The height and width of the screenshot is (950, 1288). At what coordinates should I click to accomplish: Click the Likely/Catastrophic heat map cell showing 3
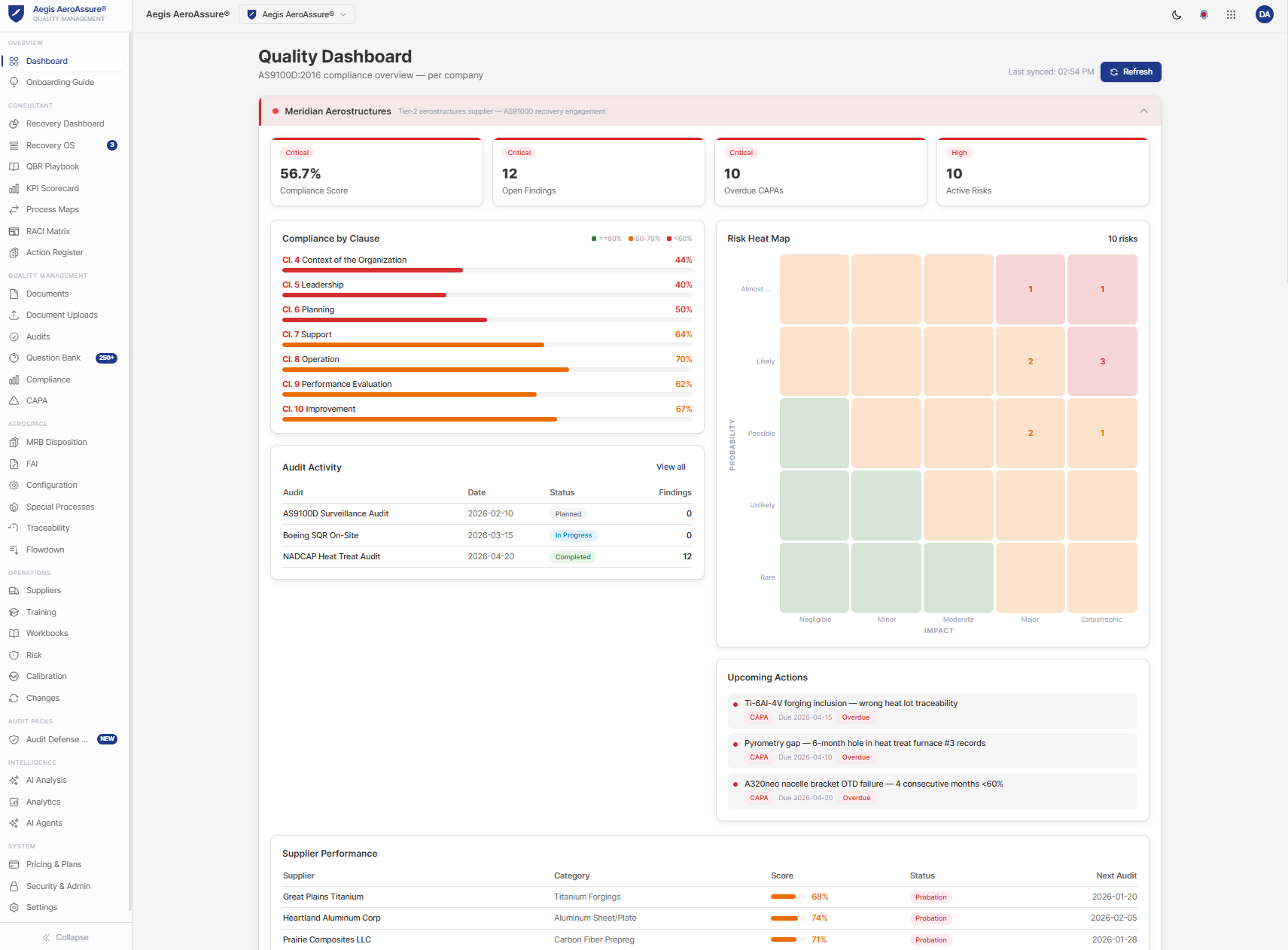1102,361
